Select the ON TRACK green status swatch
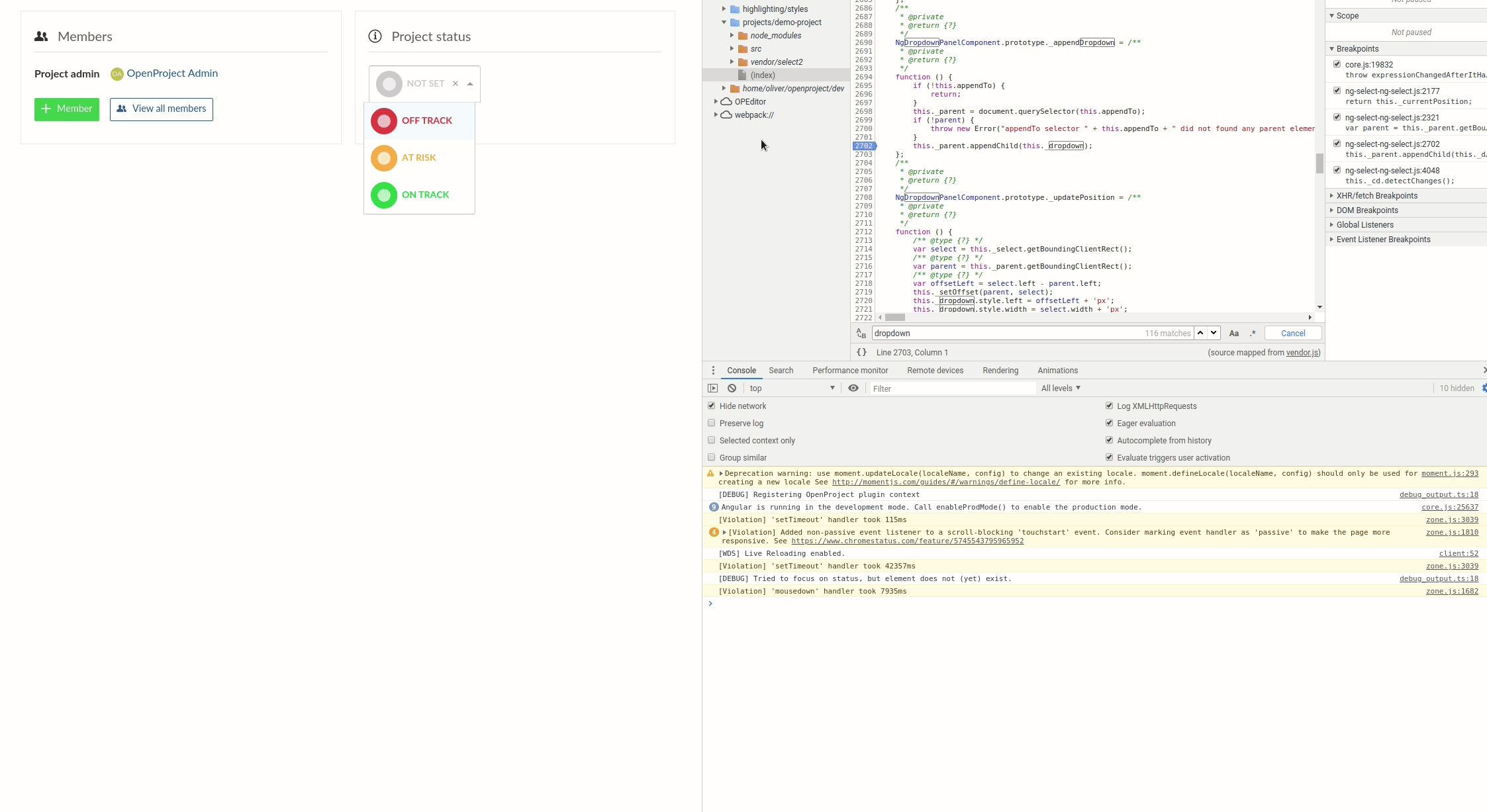1487x812 pixels. pyautogui.click(x=383, y=195)
